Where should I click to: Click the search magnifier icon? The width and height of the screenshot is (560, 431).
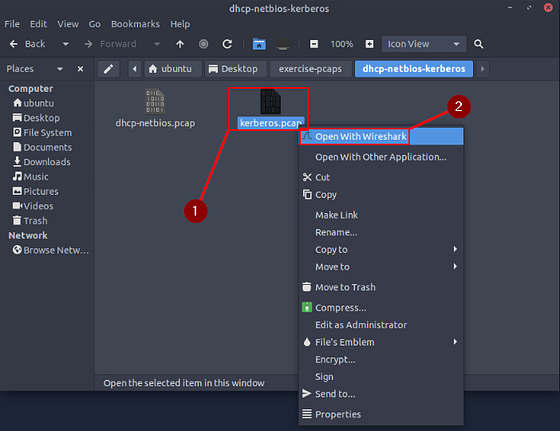point(478,44)
